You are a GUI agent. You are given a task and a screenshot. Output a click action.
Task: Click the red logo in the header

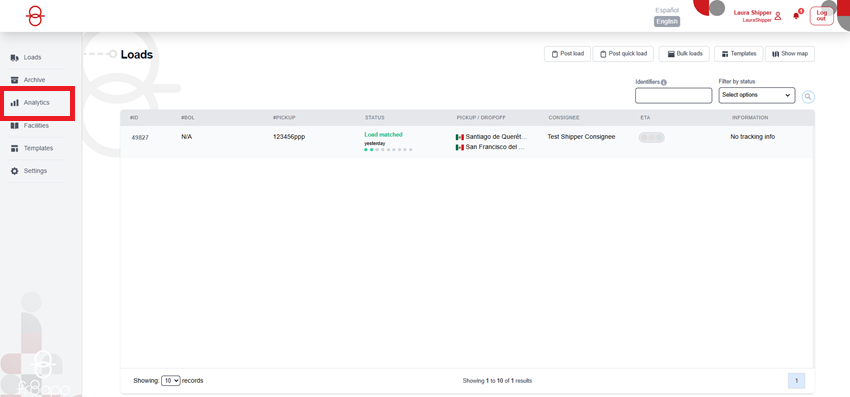coord(35,16)
